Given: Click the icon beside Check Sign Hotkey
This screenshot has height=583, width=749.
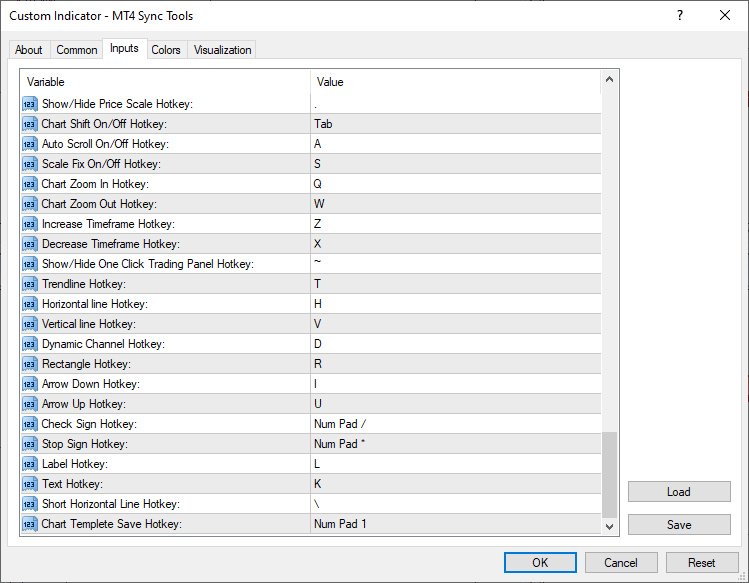Looking at the screenshot, I should click(30, 424).
